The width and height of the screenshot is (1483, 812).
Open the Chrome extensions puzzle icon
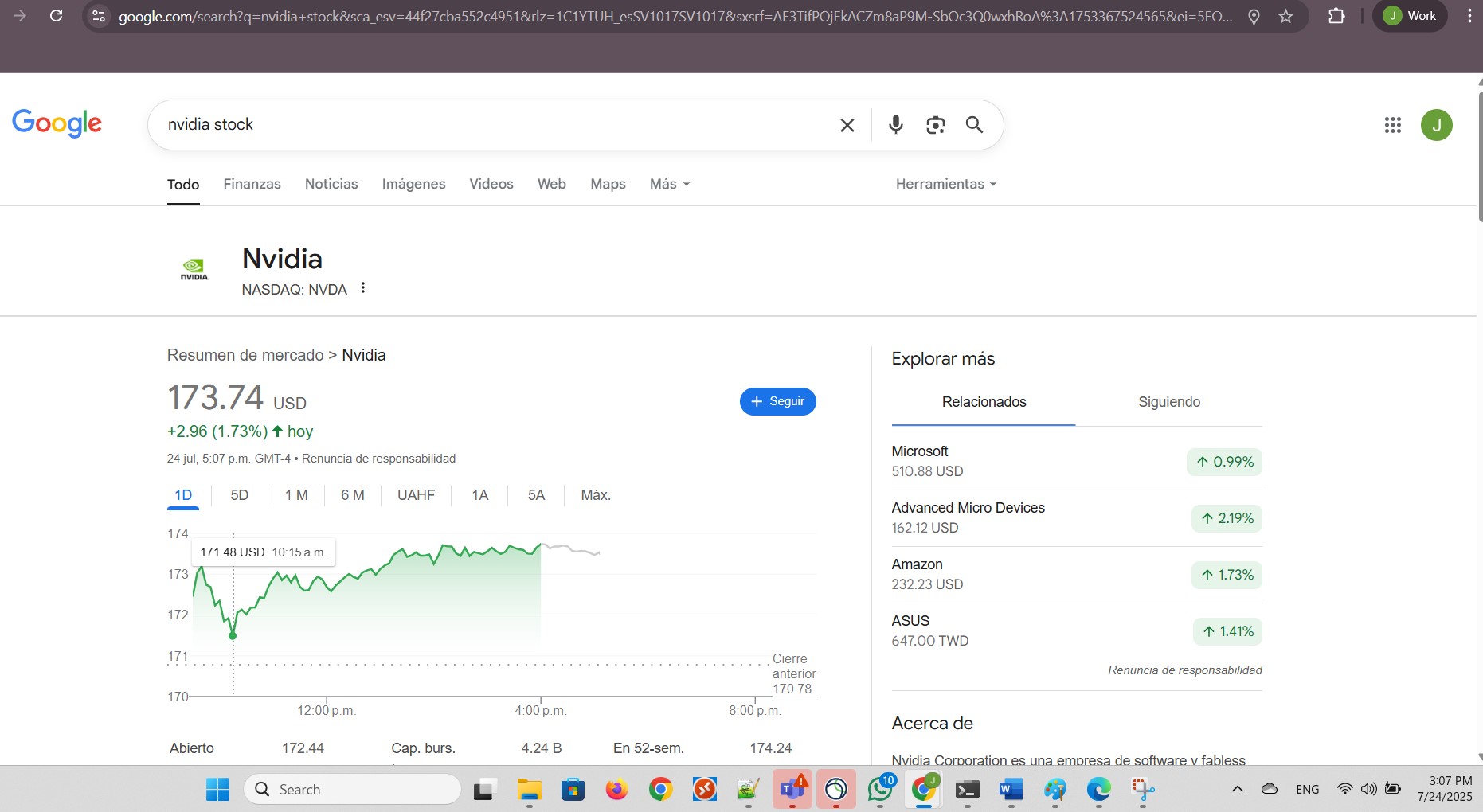[1336, 16]
